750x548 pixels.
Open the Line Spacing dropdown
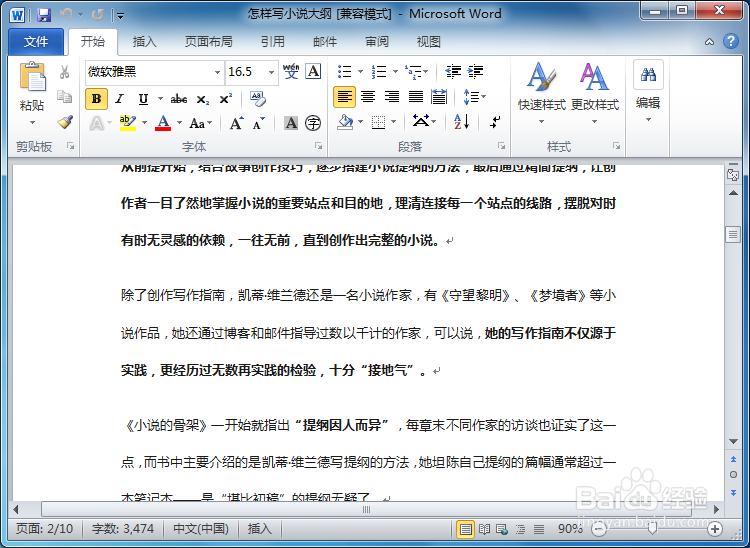[x=474, y=97]
